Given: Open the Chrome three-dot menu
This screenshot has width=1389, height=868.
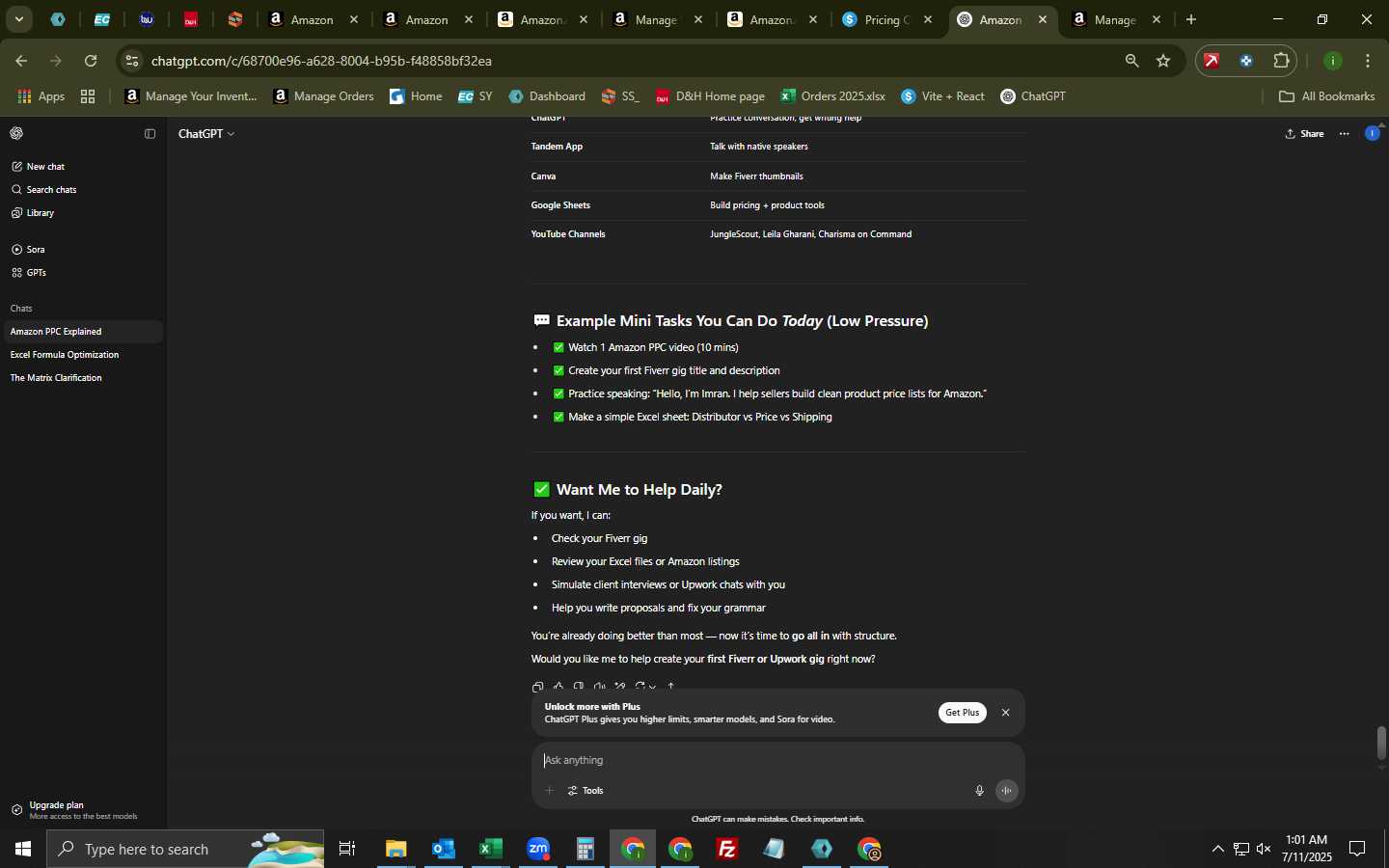Looking at the screenshot, I should click(1368, 61).
